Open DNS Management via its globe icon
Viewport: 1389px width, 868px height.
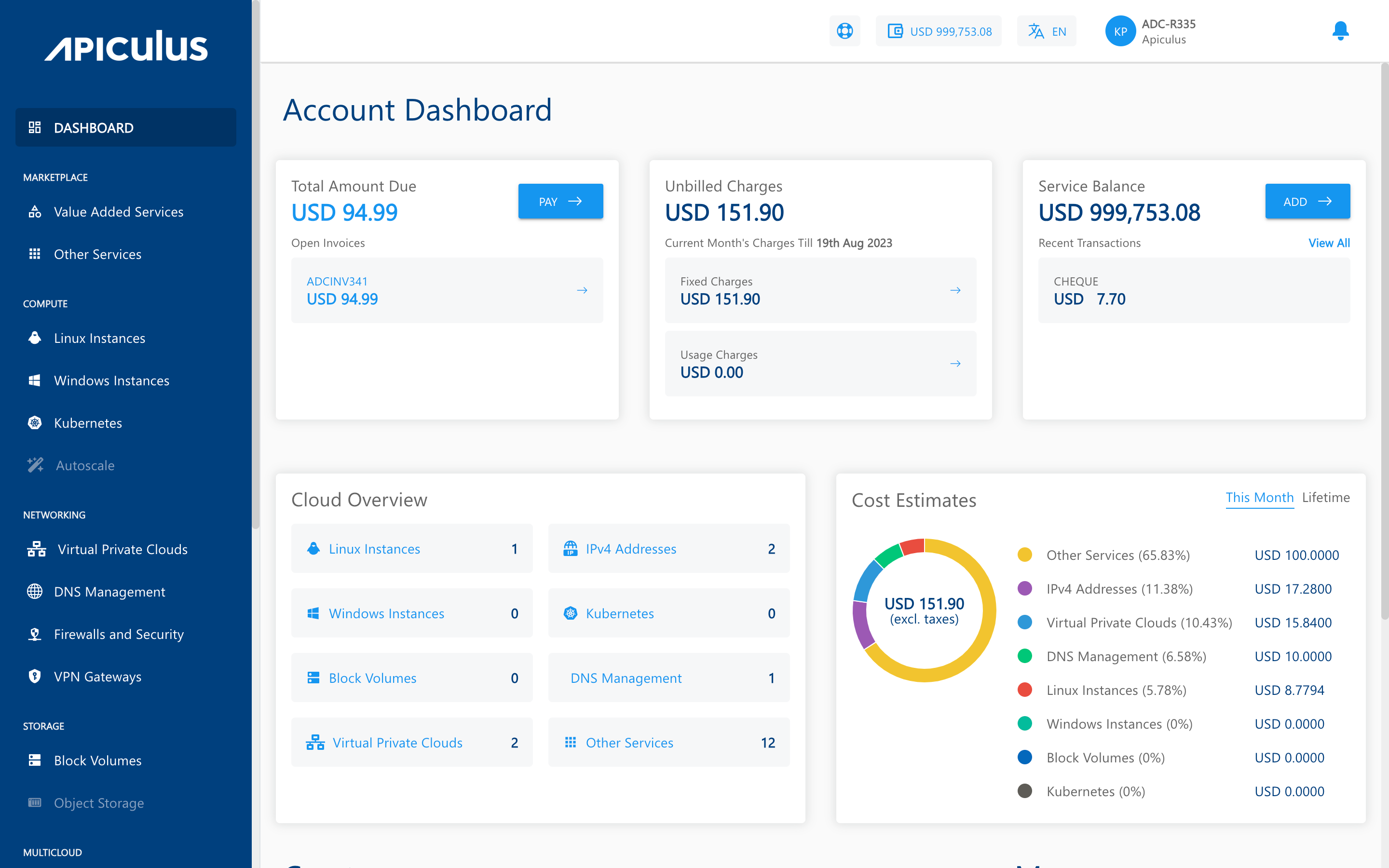tap(35, 591)
